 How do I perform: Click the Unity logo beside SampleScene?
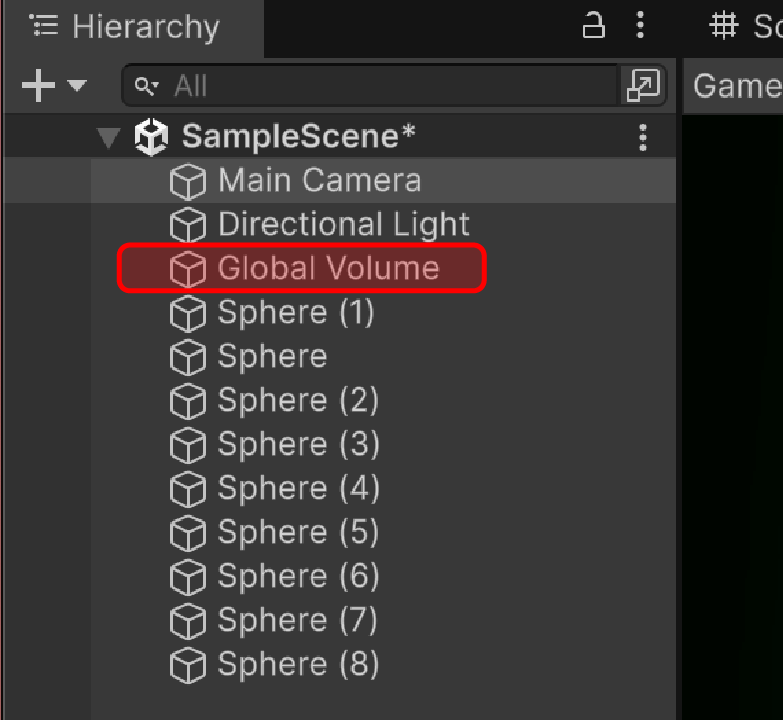click(151, 137)
